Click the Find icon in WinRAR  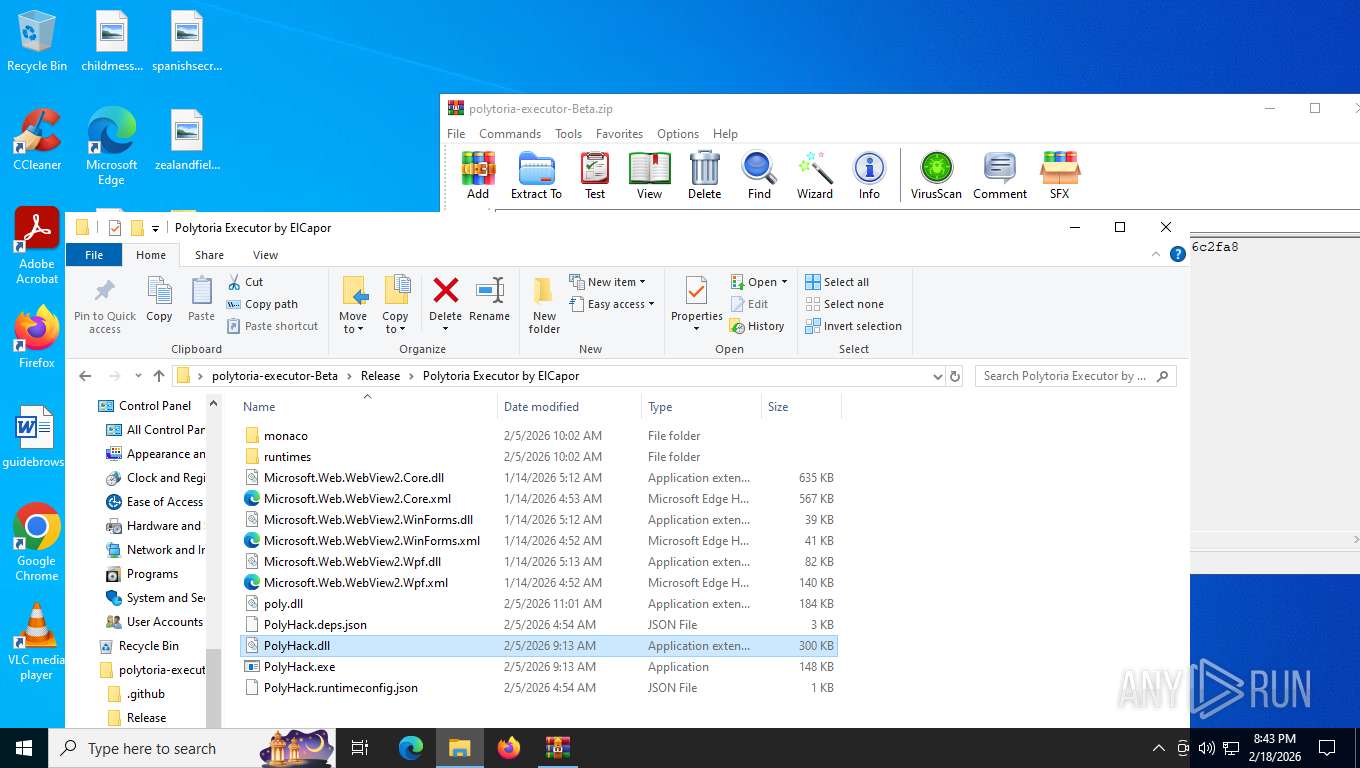coord(759,175)
